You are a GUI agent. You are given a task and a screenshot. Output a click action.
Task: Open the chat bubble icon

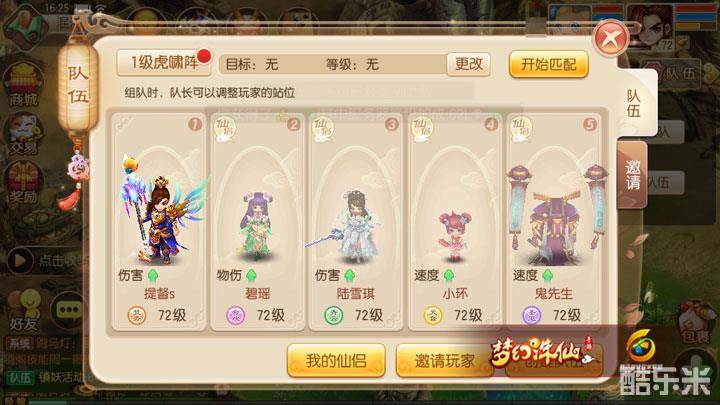[x=69, y=311]
